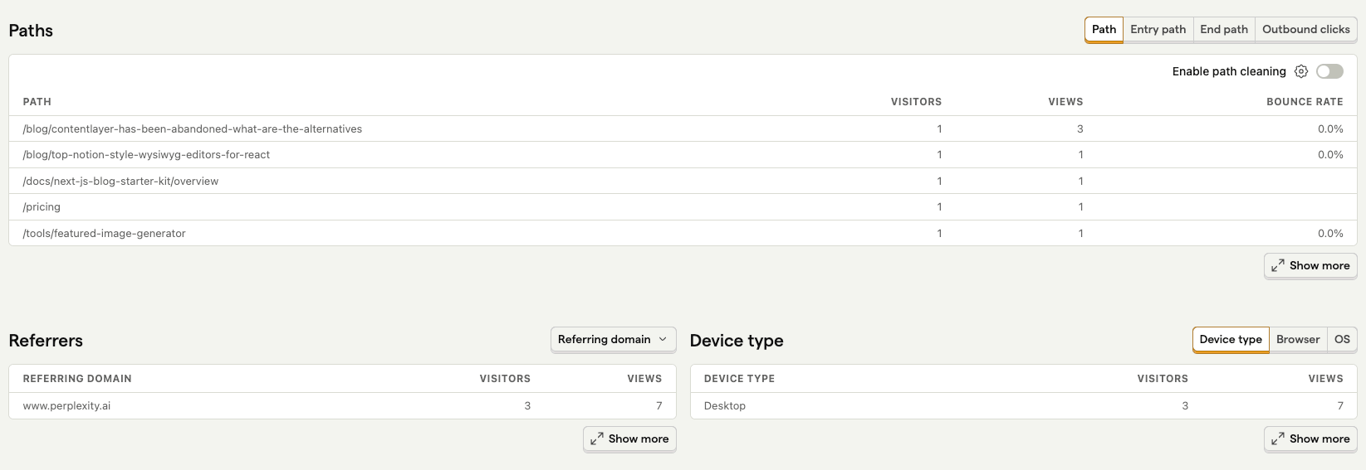Select the Device type tab
This screenshot has height=470, width=1366.
[x=1230, y=340]
